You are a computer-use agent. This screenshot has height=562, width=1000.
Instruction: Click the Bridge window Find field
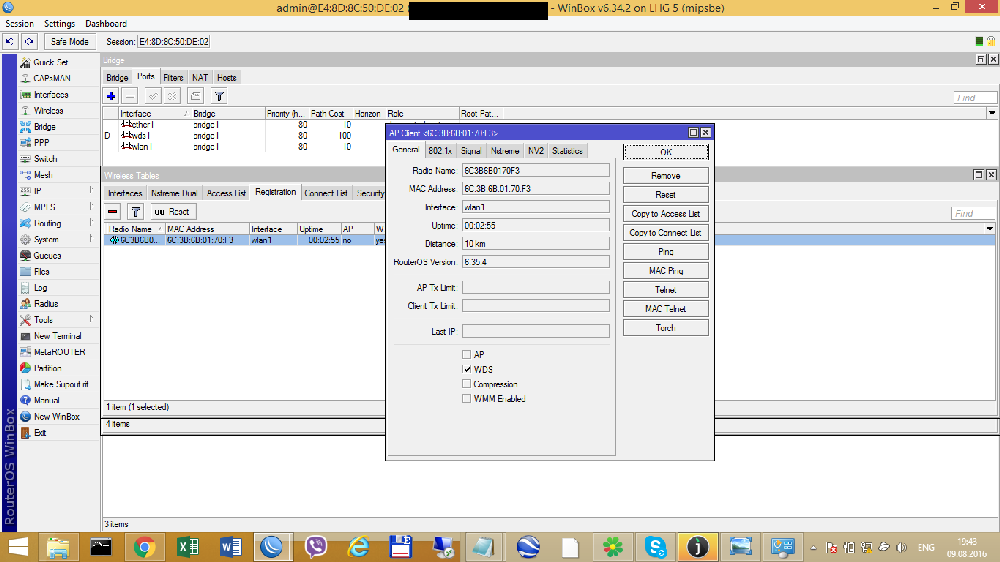point(975,98)
